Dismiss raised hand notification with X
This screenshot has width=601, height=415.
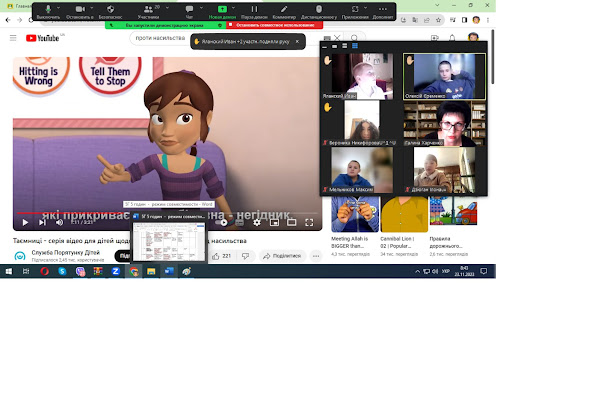coord(297,41)
